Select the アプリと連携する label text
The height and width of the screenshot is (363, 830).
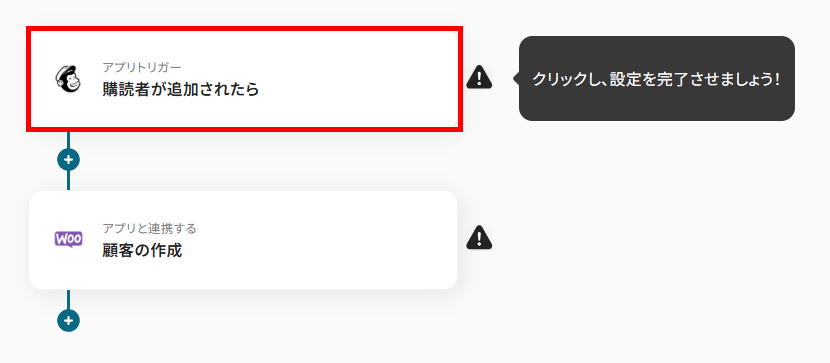(149, 228)
